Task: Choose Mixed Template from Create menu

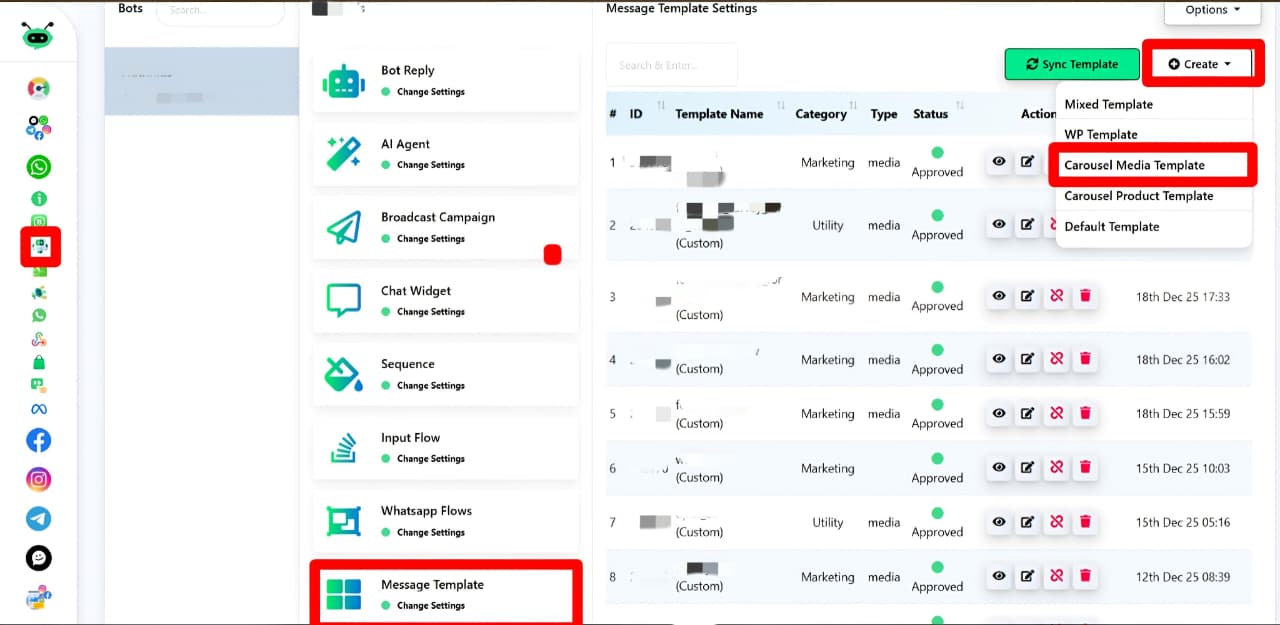Action: (x=1108, y=104)
